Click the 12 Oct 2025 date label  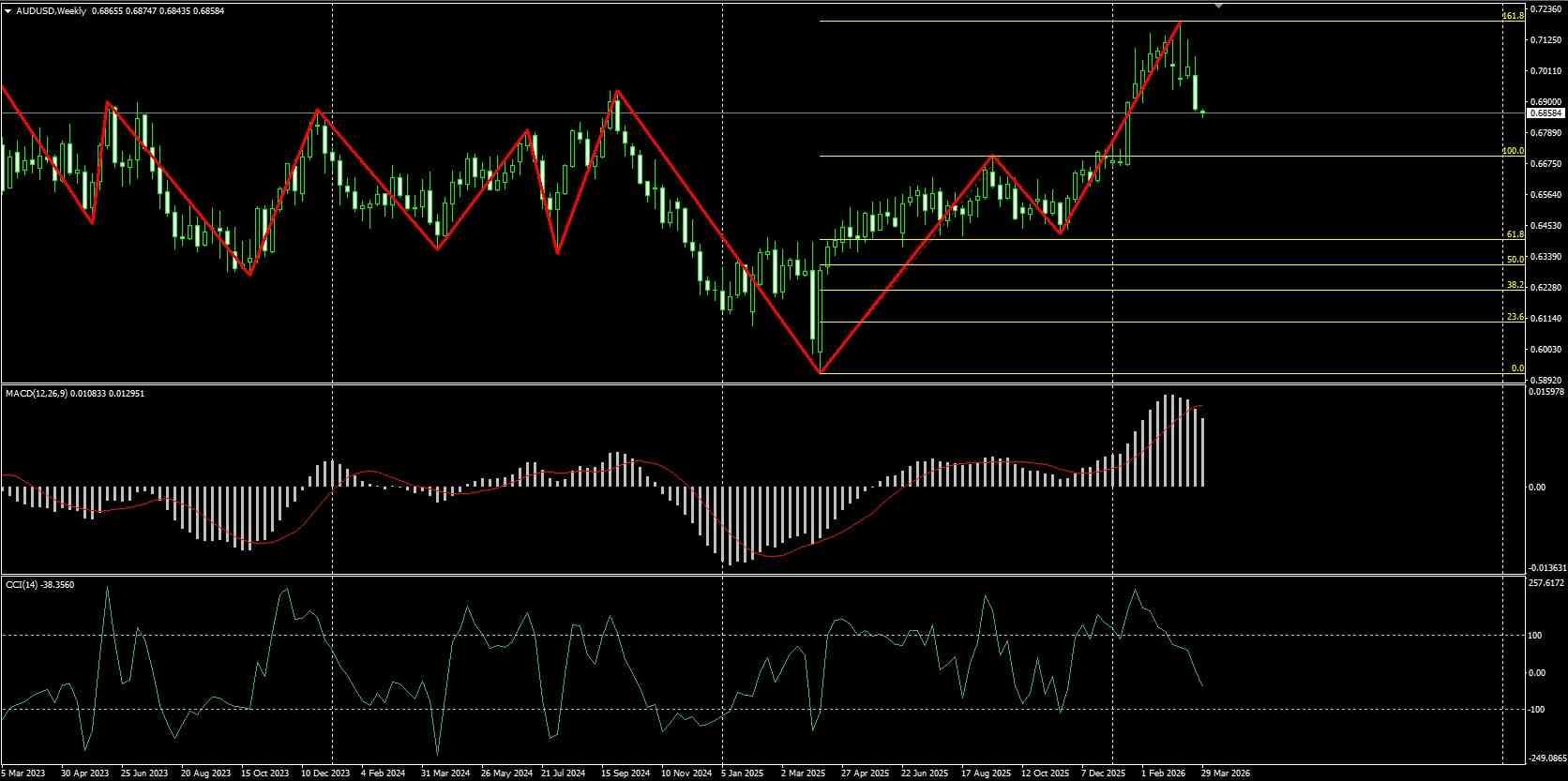click(x=1046, y=773)
